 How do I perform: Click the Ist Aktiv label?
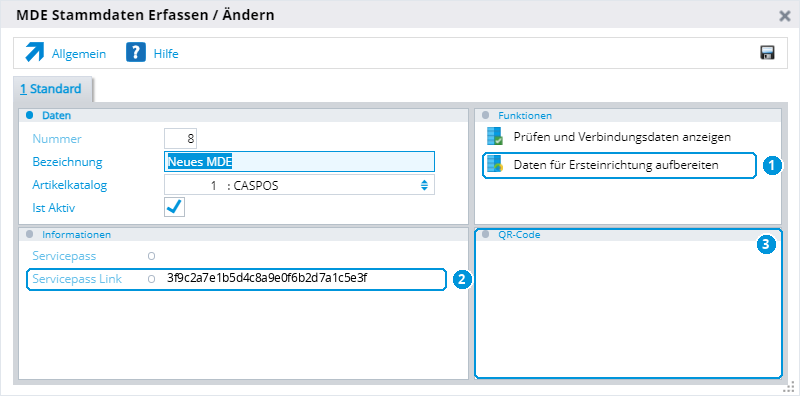[54, 208]
